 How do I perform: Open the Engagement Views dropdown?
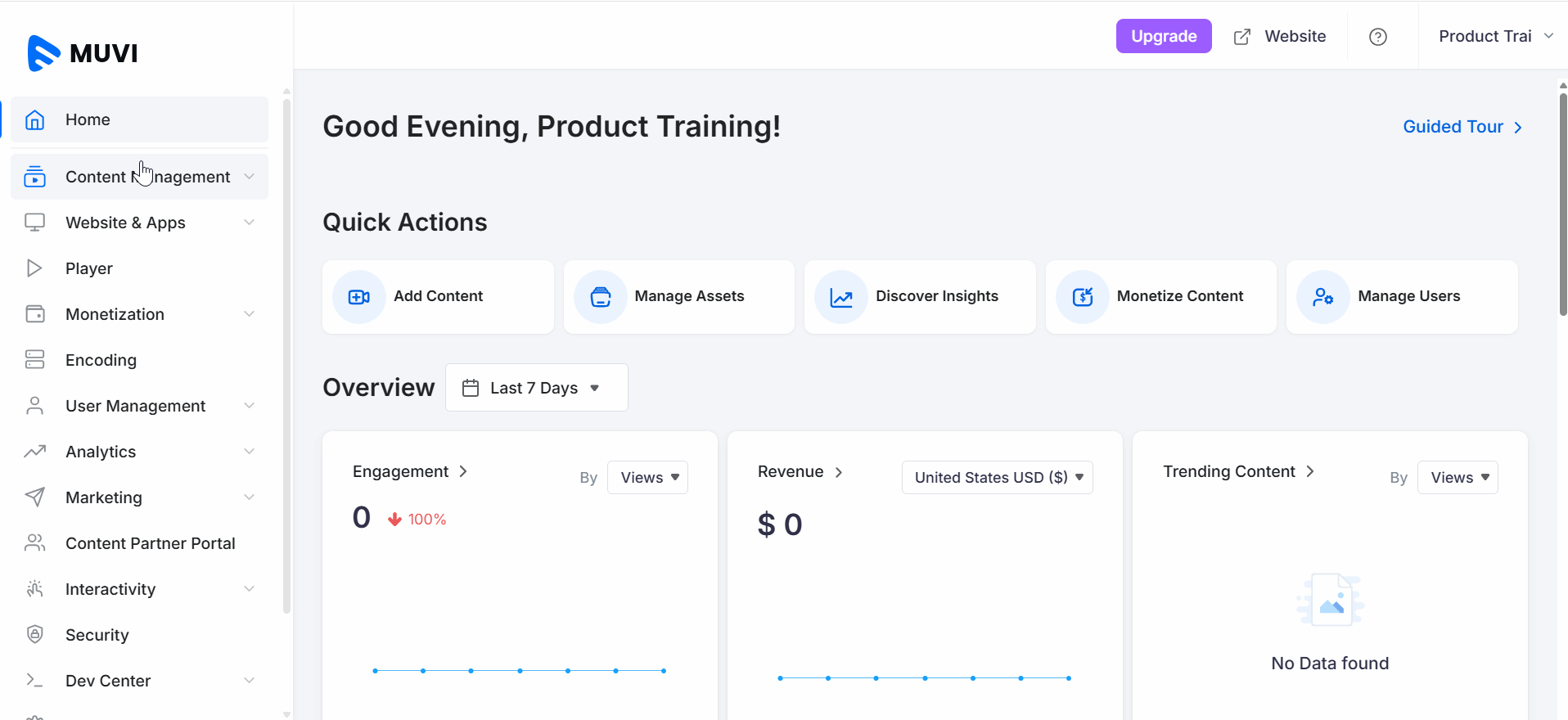[x=647, y=478]
